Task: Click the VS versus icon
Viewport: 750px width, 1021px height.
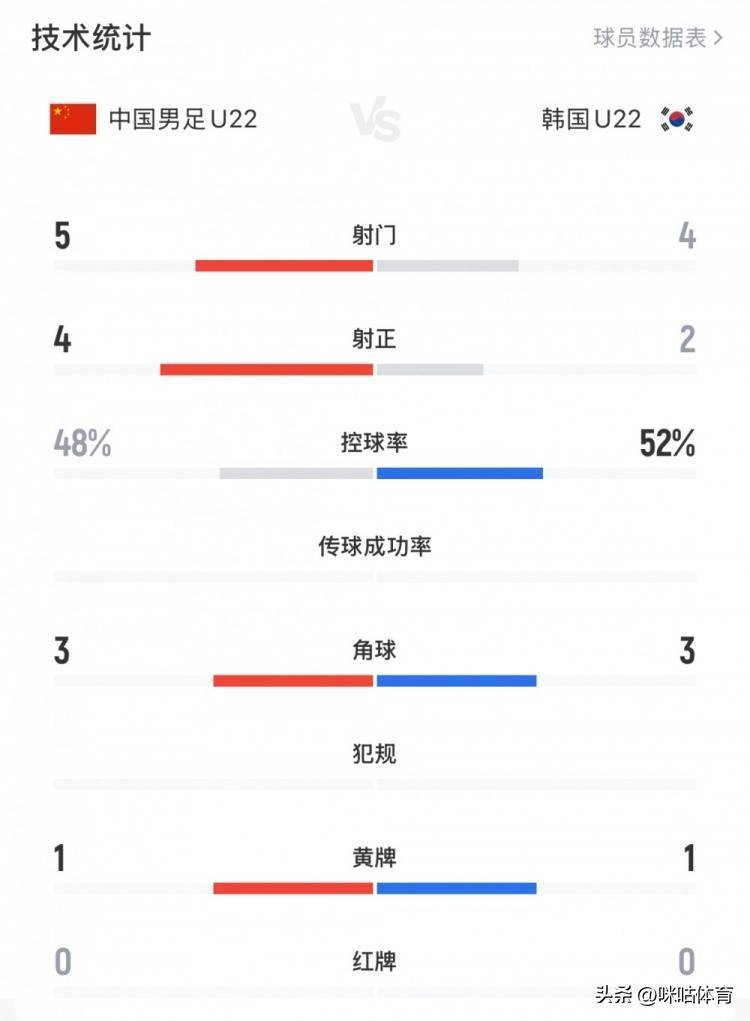Action: pyautogui.click(x=375, y=121)
